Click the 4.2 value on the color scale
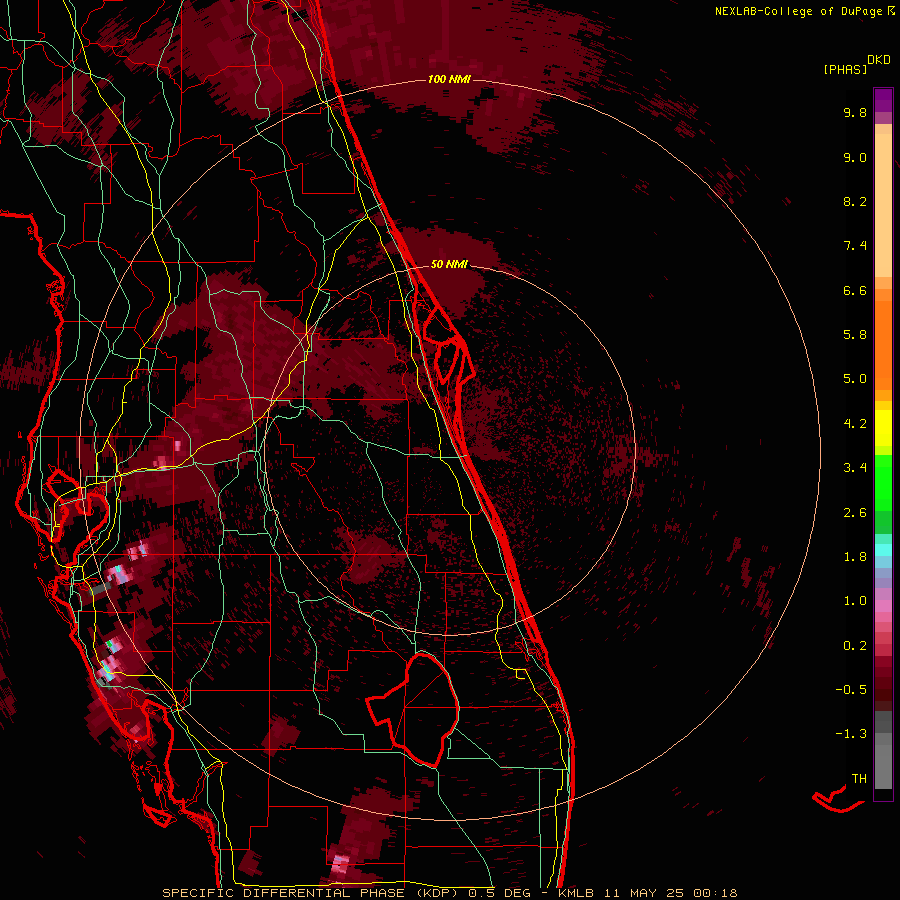900x900 pixels. click(x=855, y=424)
